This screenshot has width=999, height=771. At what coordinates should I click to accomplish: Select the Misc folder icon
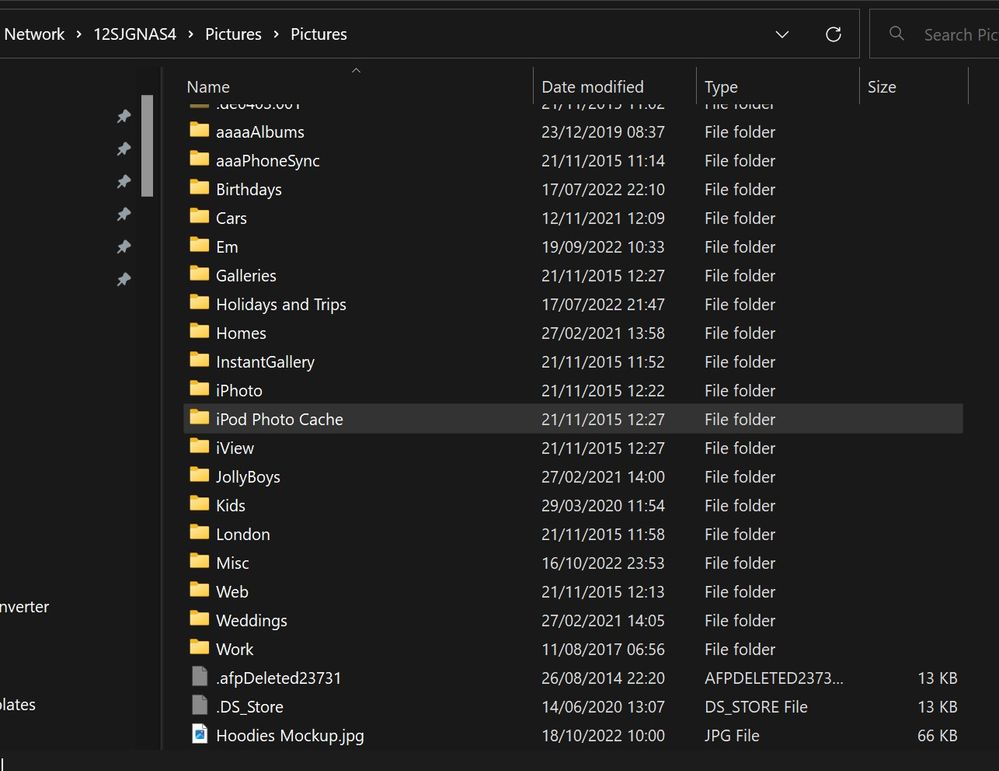tap(199, 561)
